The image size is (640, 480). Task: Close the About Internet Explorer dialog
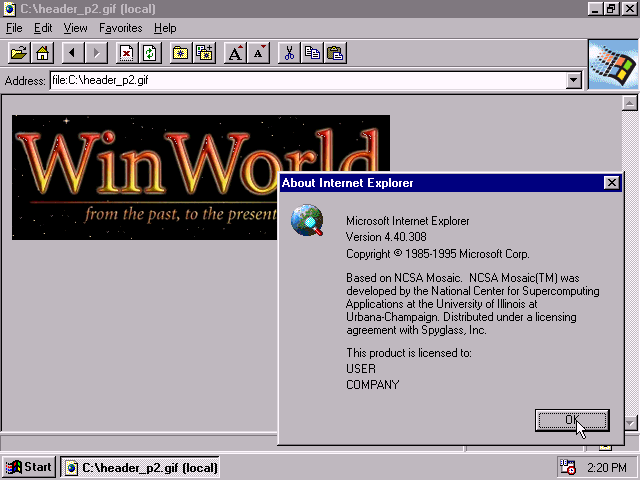pyautogui.click(x=611, y=183)
